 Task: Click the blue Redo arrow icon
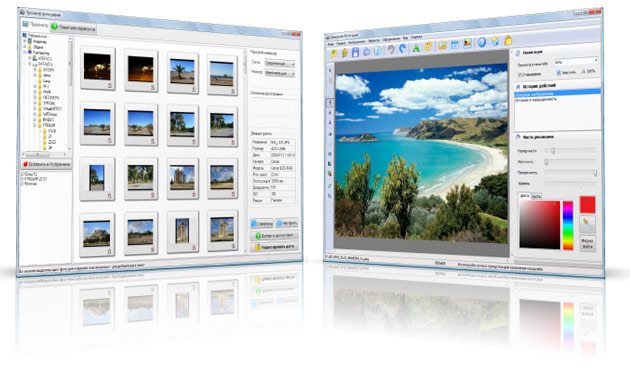coord(403,48)
